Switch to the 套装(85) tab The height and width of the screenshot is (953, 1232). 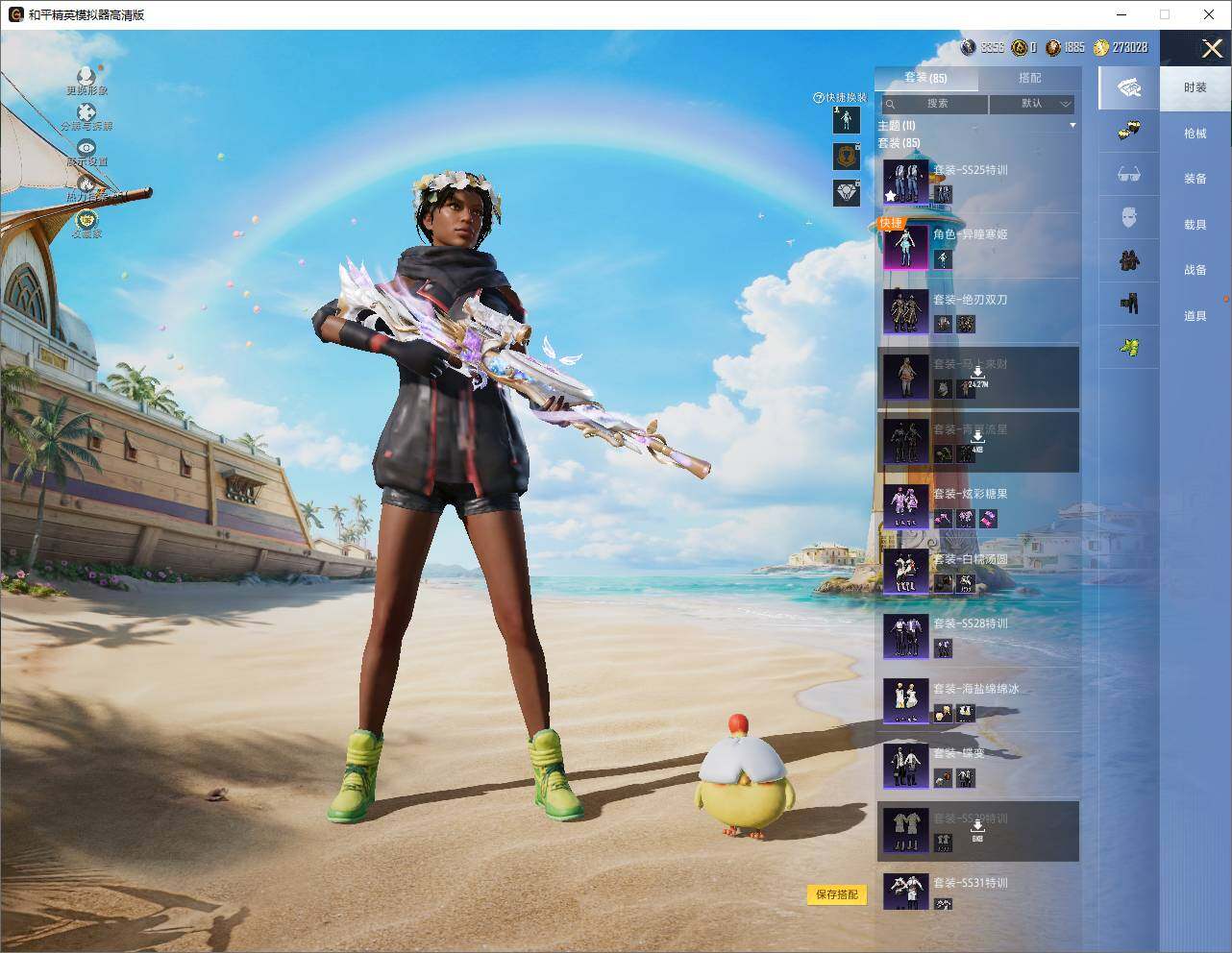pyautogui.click(x=925, y=78)
